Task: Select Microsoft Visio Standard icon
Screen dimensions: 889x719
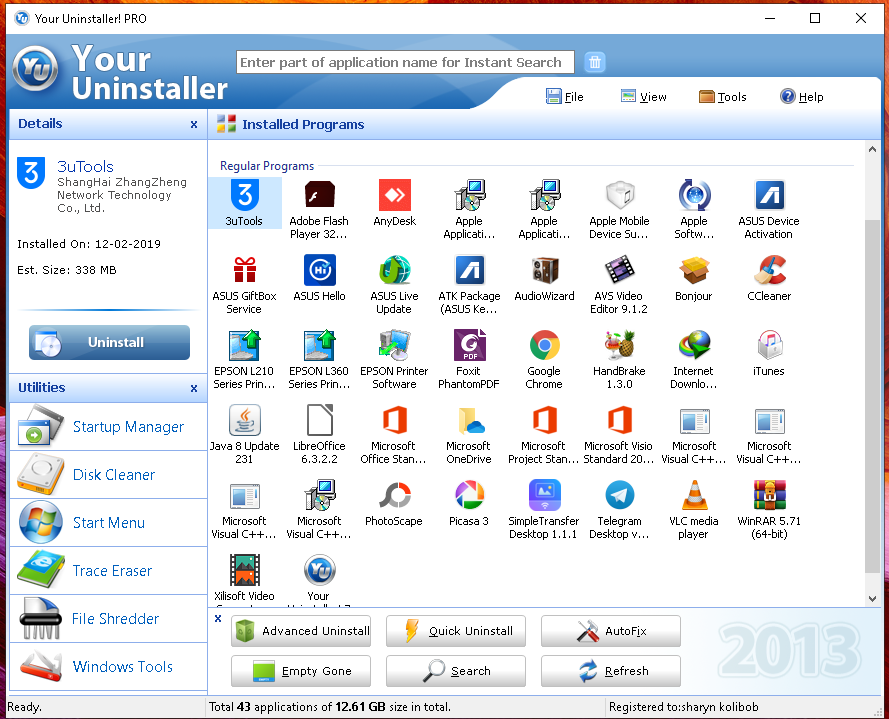Action: (619, 420)
